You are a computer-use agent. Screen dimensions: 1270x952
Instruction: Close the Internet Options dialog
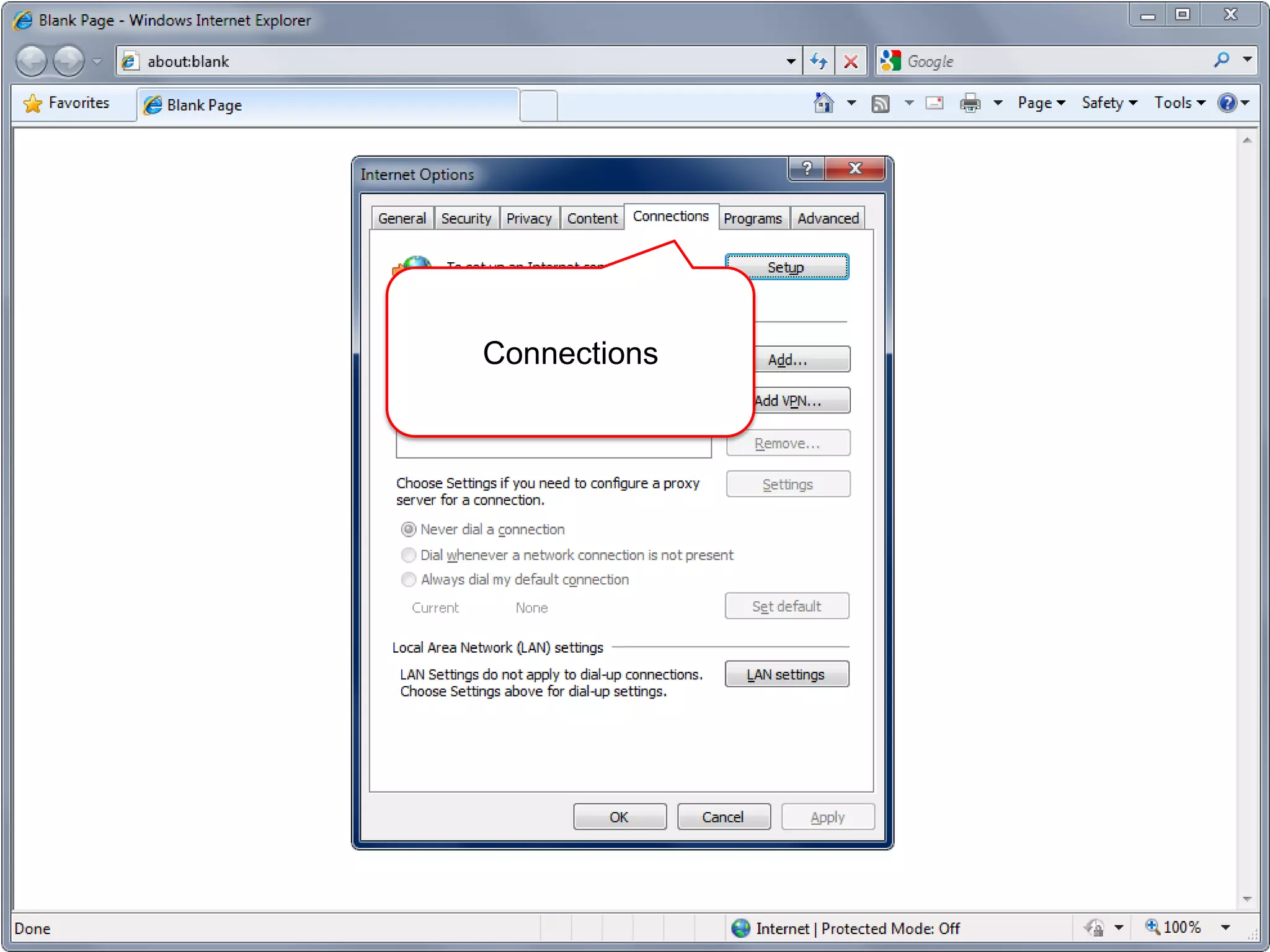855,168
